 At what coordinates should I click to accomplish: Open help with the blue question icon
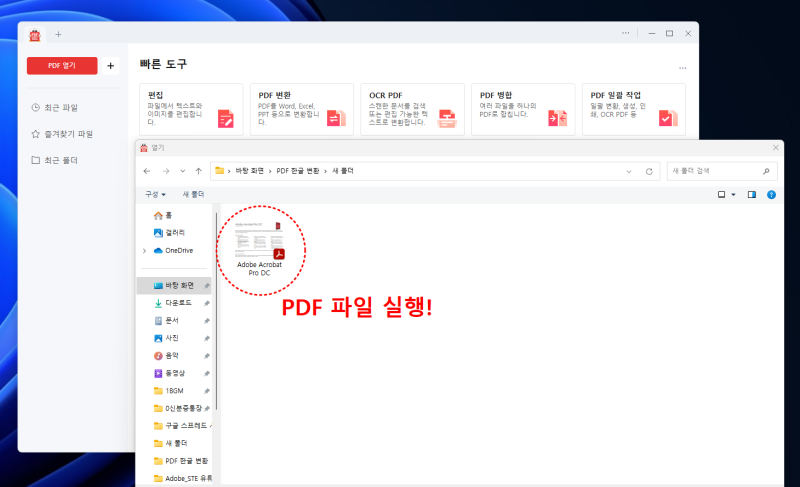click(x=771, y=194)
